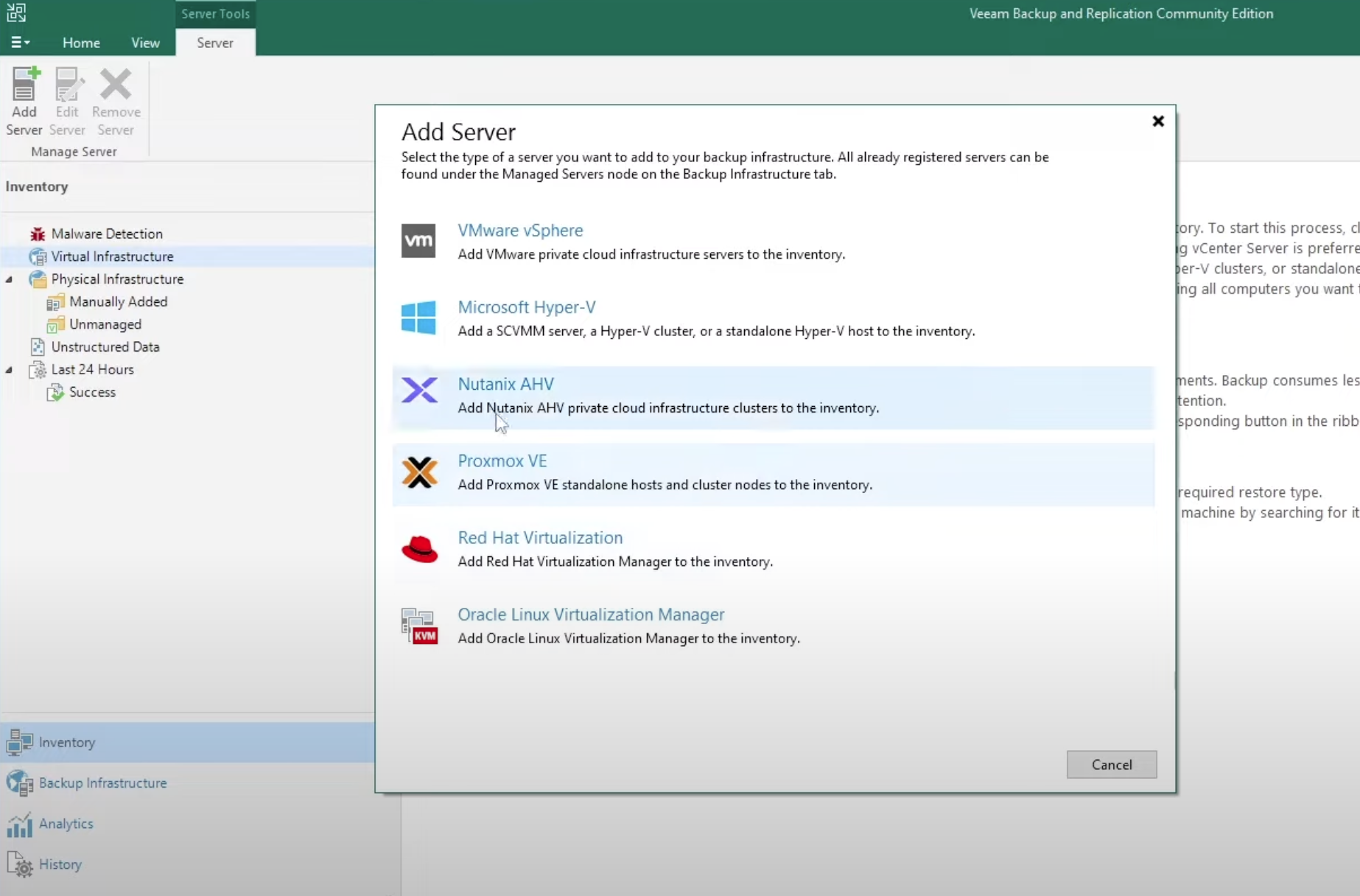Image resolution: width=1360 pixels, height=896 pixels.
Task: Click the Inventory panel heading
Action: click(37, 186)
